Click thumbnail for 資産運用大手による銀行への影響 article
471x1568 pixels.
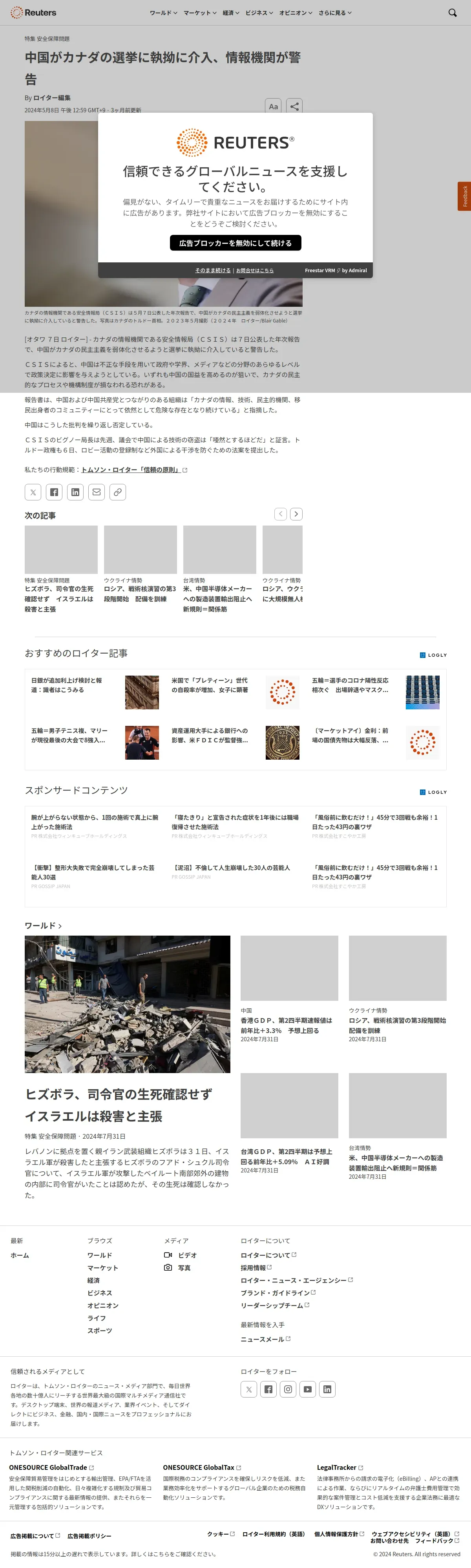point(282,743)
